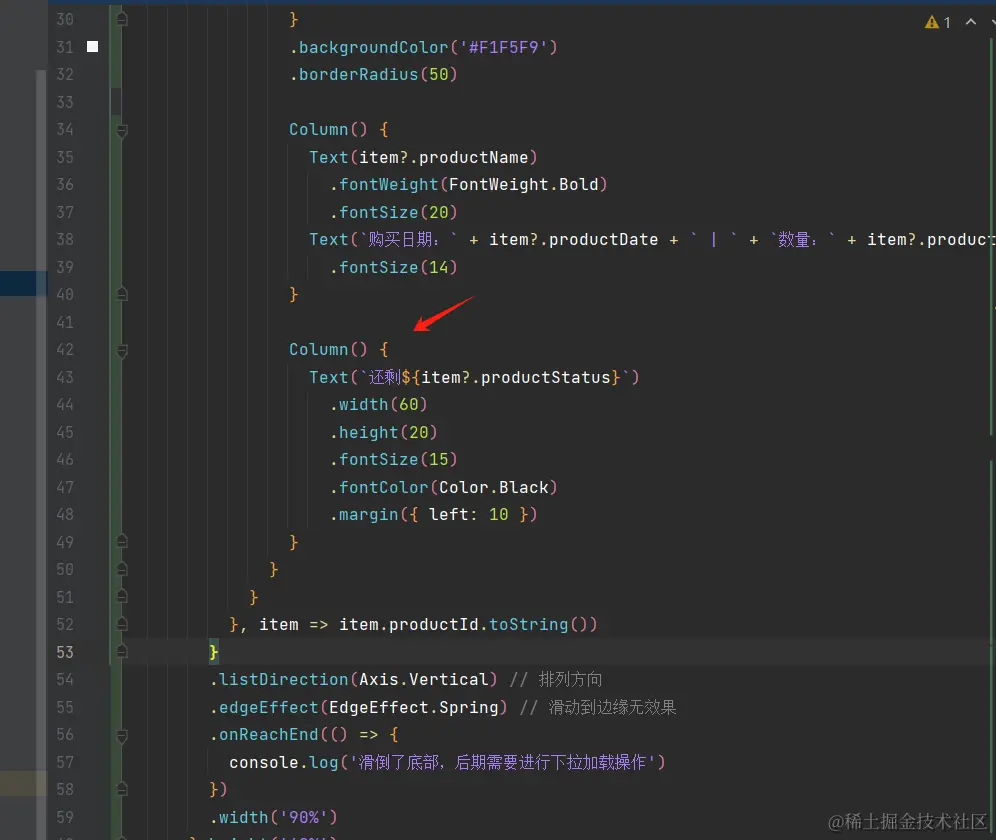Click .width('90%') on line 59

pos(273,817)
